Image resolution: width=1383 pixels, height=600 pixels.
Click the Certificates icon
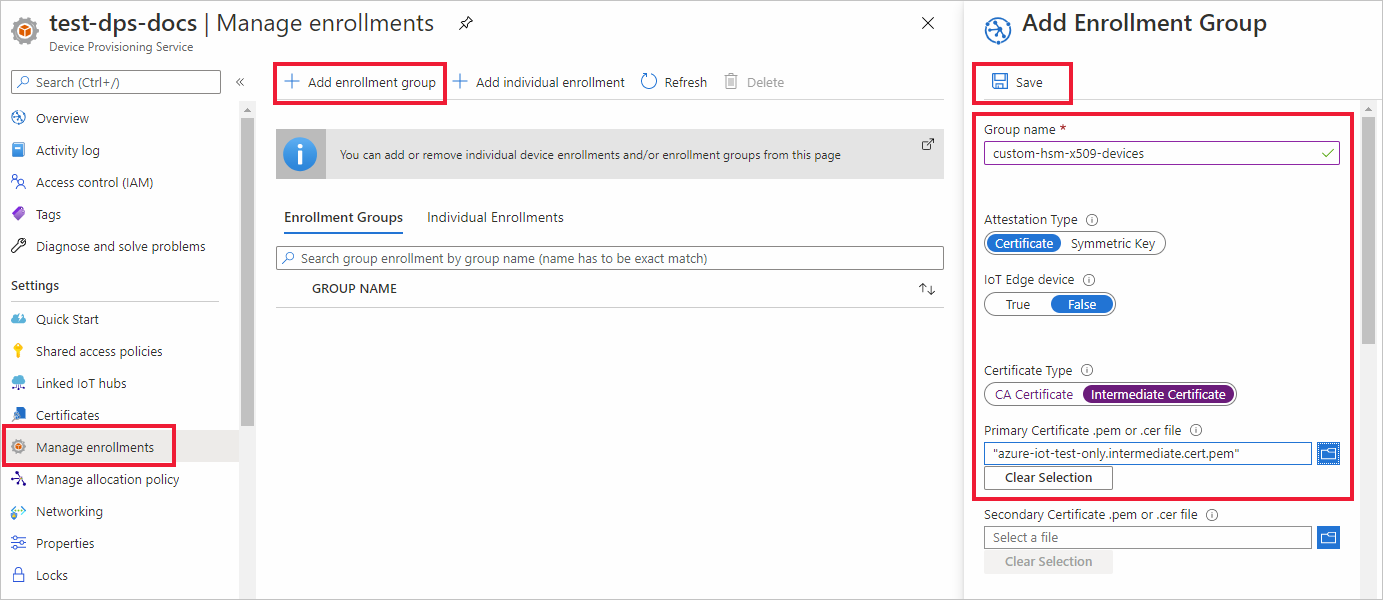click(x=18, y=415)
